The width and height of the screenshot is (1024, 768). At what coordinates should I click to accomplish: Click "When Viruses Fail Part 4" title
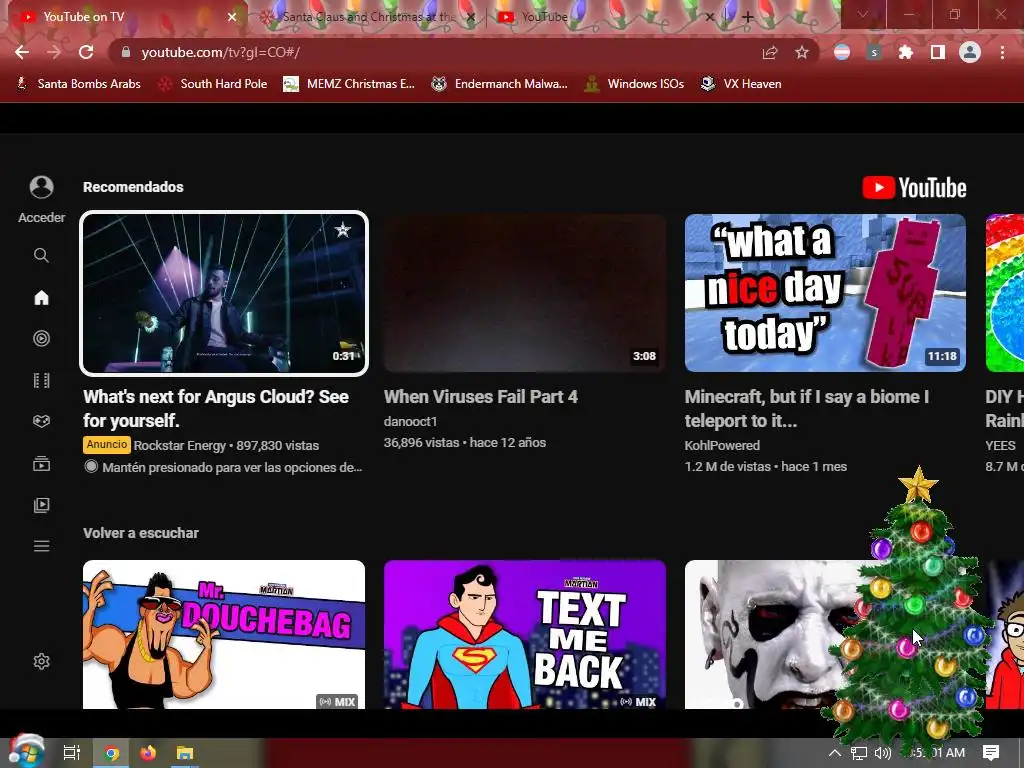pos(481,397)
